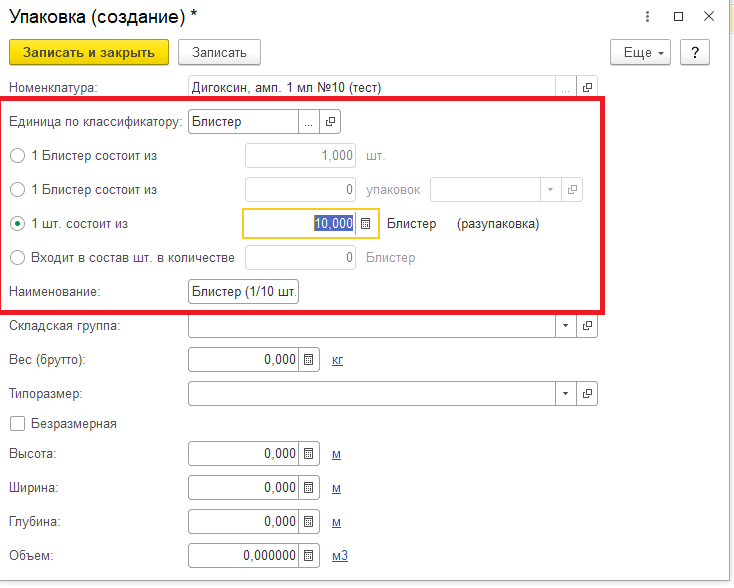Image resolution: width=734 pixels, height=588 pixels.
Task: Maximize the Упаковка window
Action: pos(678,17)
